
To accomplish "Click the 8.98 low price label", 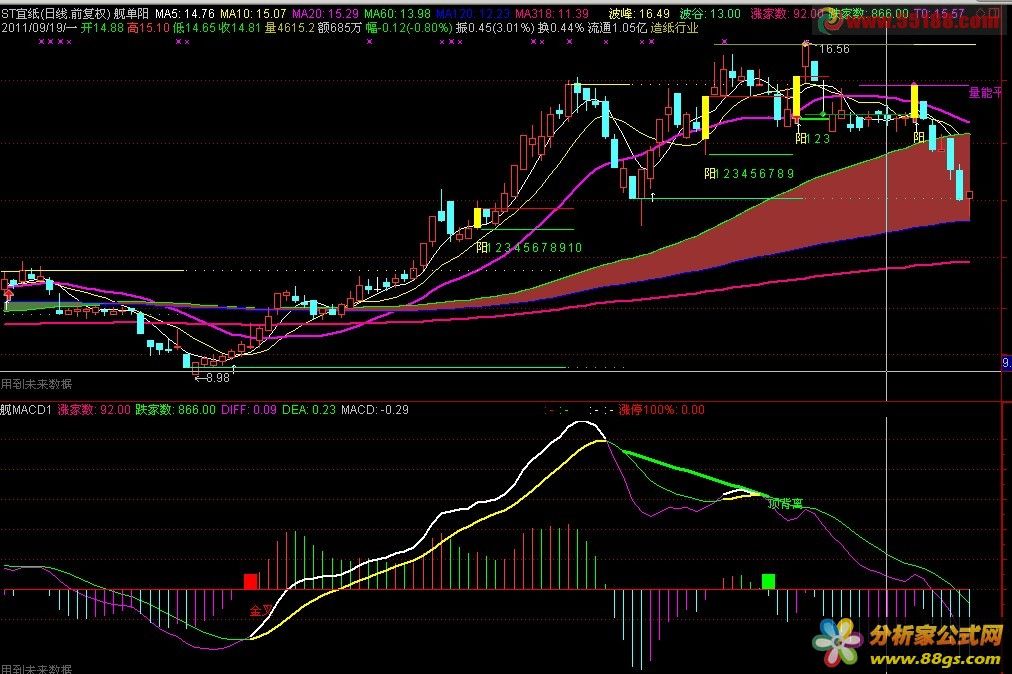I will [218, 378].
